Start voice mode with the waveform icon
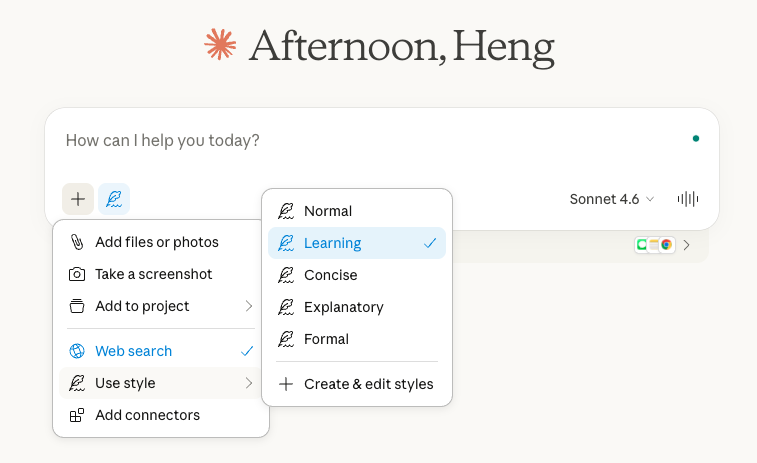 click(688, 199)
